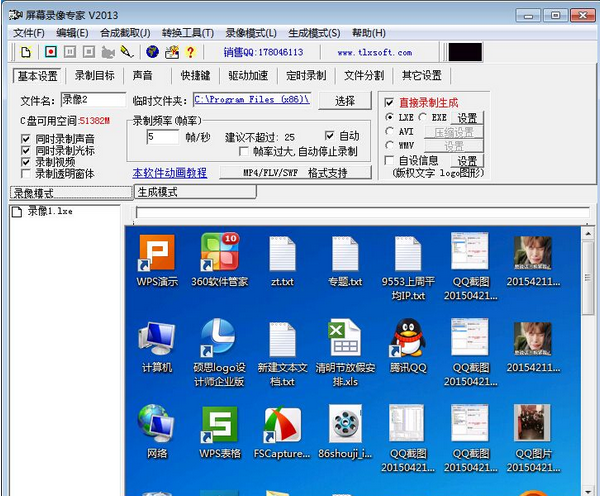600x496 pixels.
Task: Choose the WMV output radio button
Action: pos(392,145)
